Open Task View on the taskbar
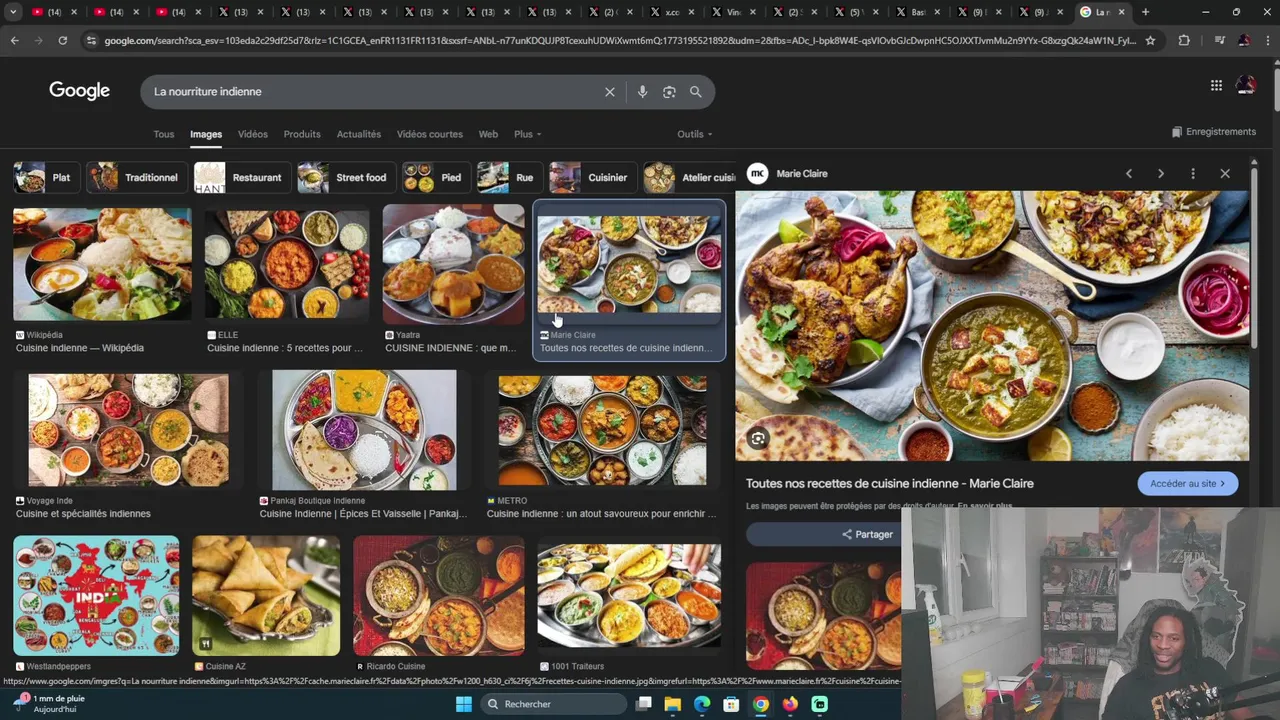Image resolution: width=1280 pixels, height=720 pixels. pos(644,704)
